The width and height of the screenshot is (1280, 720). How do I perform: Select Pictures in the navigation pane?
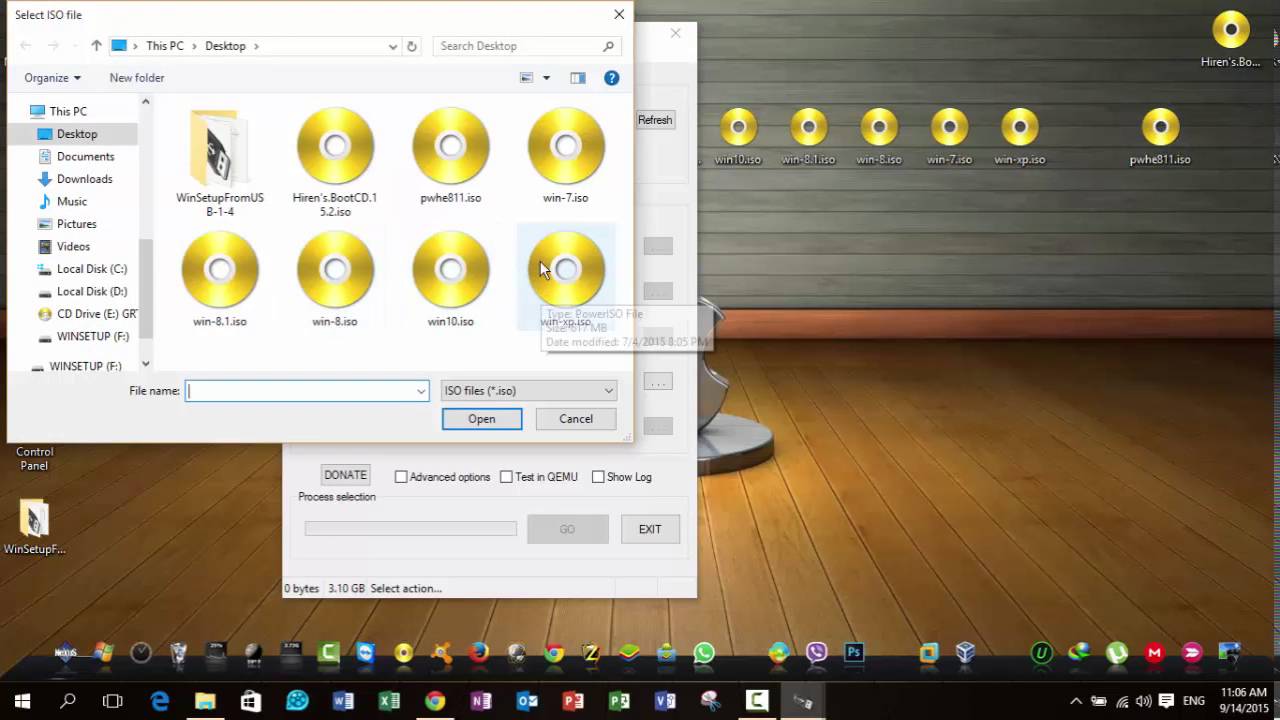click(77, 224)
